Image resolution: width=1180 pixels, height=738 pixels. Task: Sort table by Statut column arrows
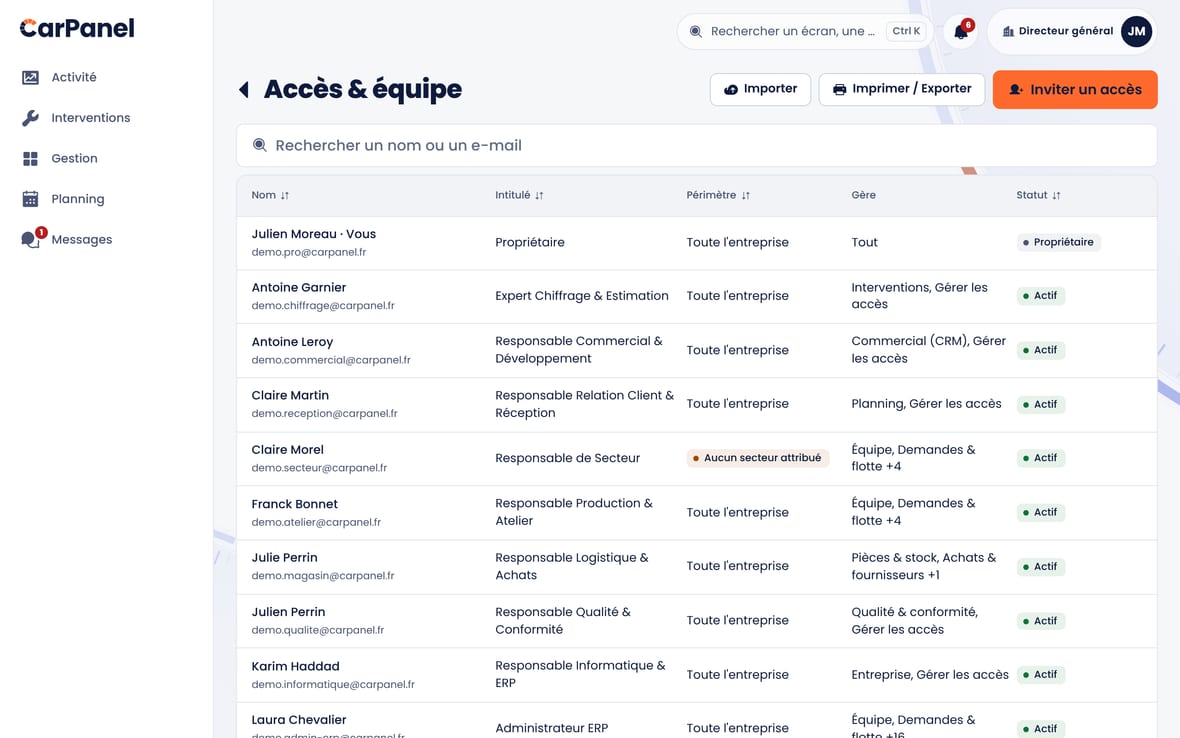[x=1056, y=196]
